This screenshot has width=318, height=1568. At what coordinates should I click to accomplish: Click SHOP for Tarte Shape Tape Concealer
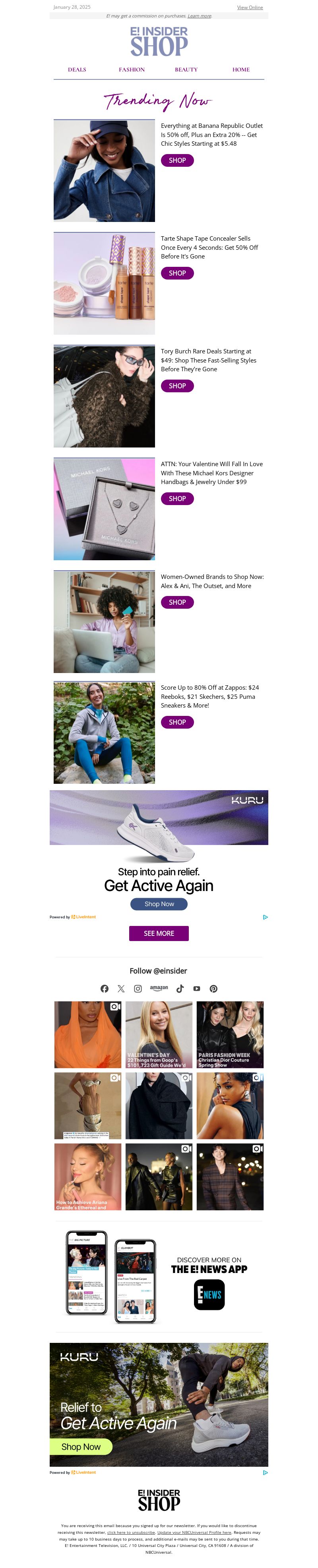pos(177,273)
